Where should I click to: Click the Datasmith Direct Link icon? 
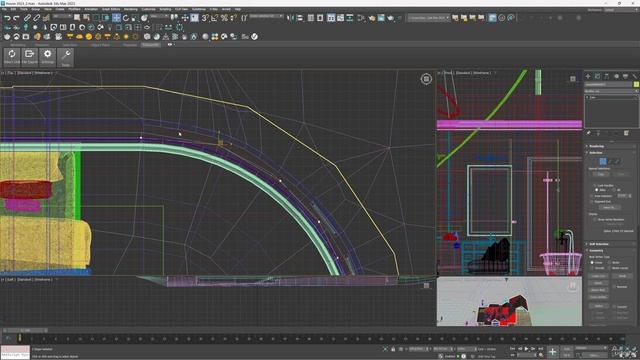[x=12, y=57]
